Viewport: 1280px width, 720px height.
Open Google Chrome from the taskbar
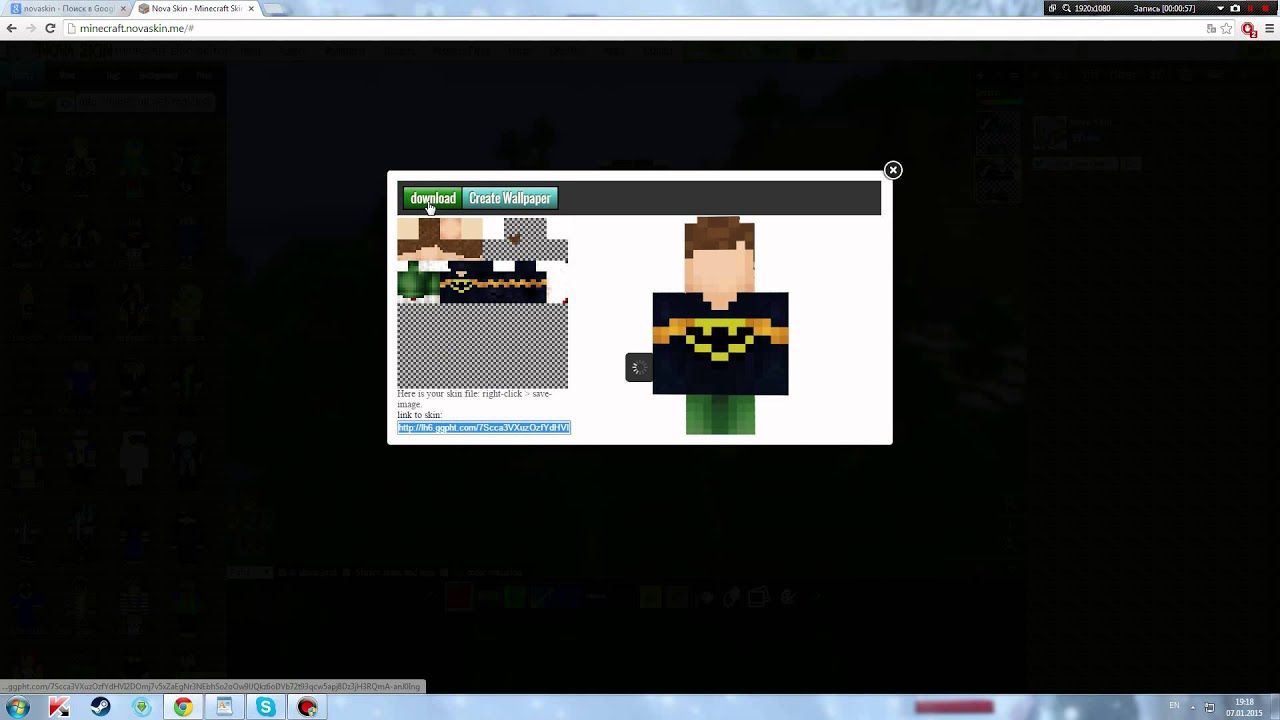pos(183,707)
